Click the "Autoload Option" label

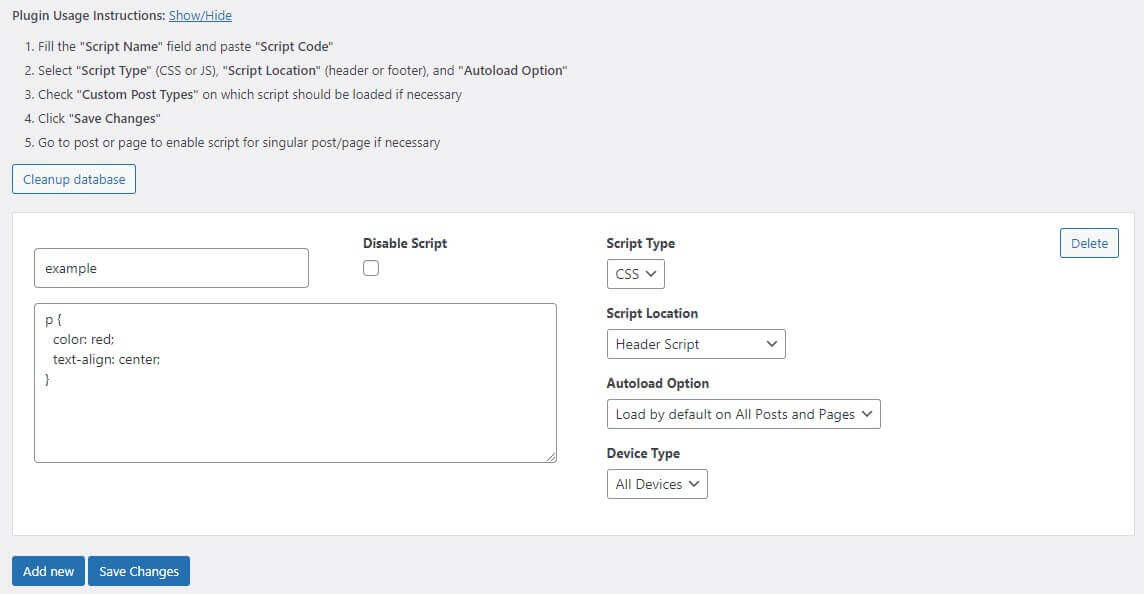point(657,383)
